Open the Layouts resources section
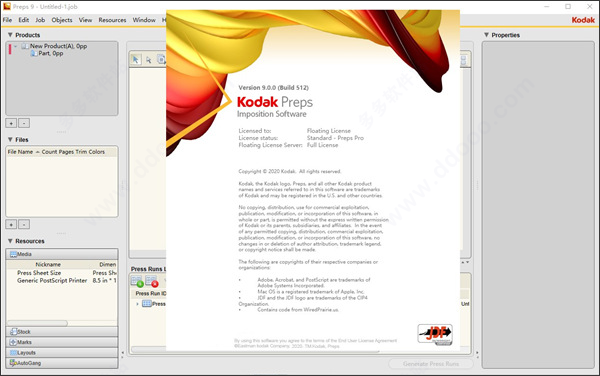The image size is (600, 376). point(62,353)
